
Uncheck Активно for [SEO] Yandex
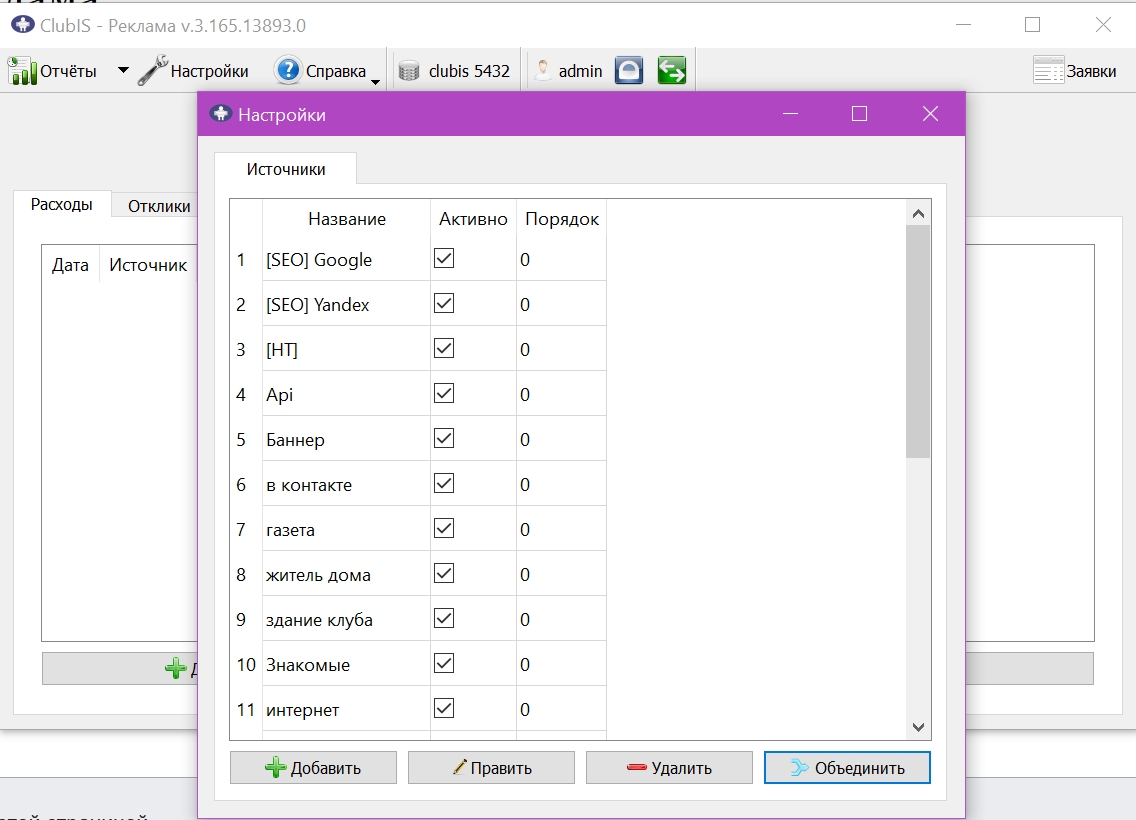pyautogui.click(x=444, y=304)
